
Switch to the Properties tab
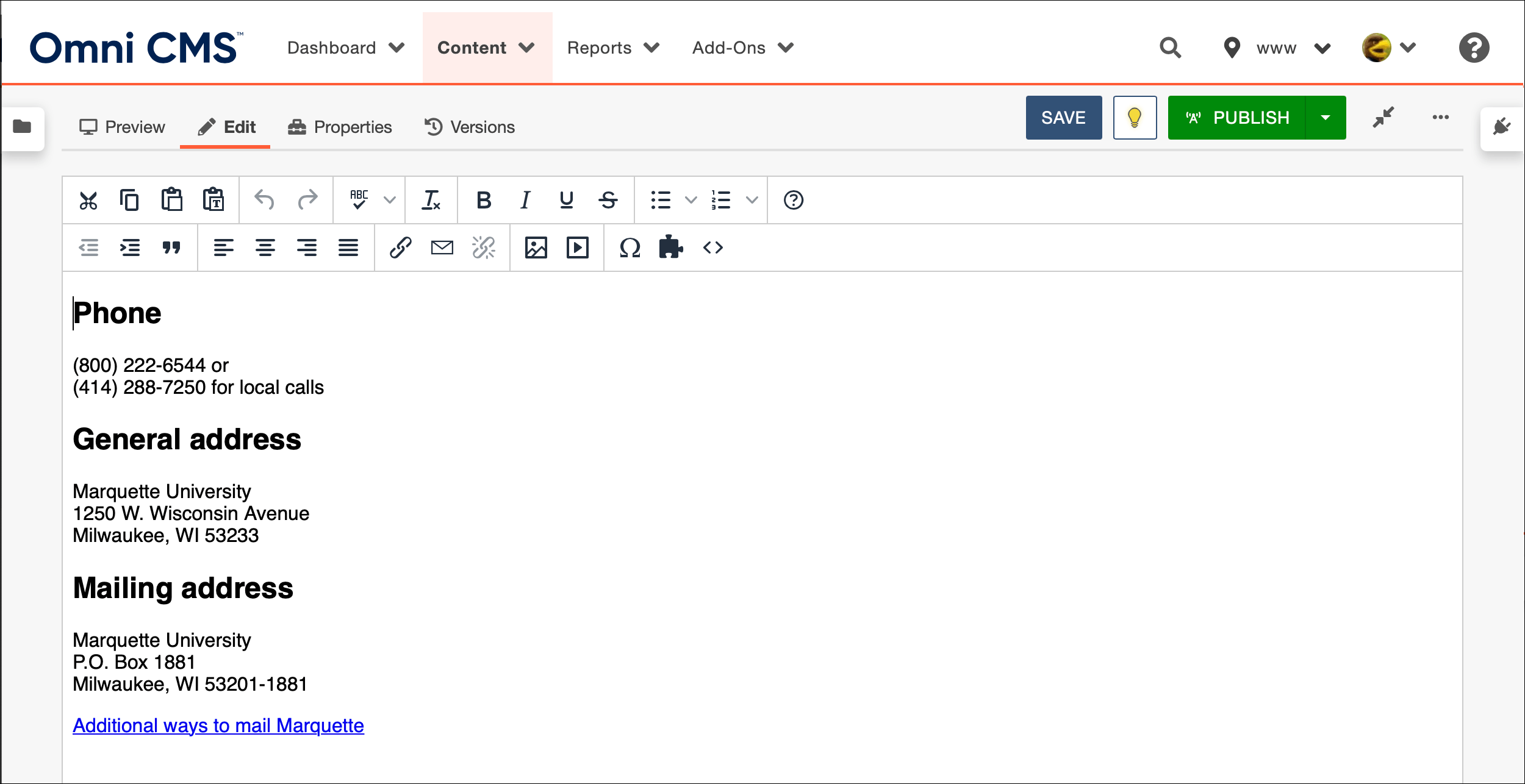[340, 127]
